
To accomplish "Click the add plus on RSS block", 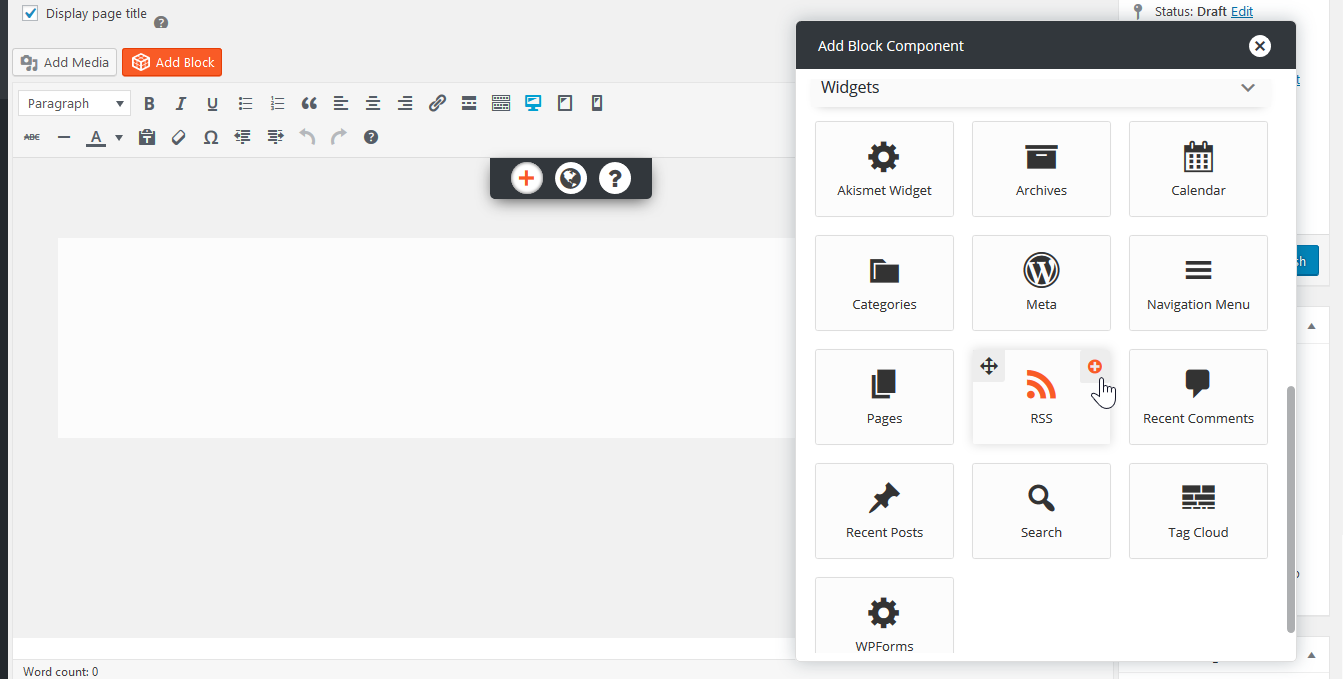I will tap(1095, 366).
